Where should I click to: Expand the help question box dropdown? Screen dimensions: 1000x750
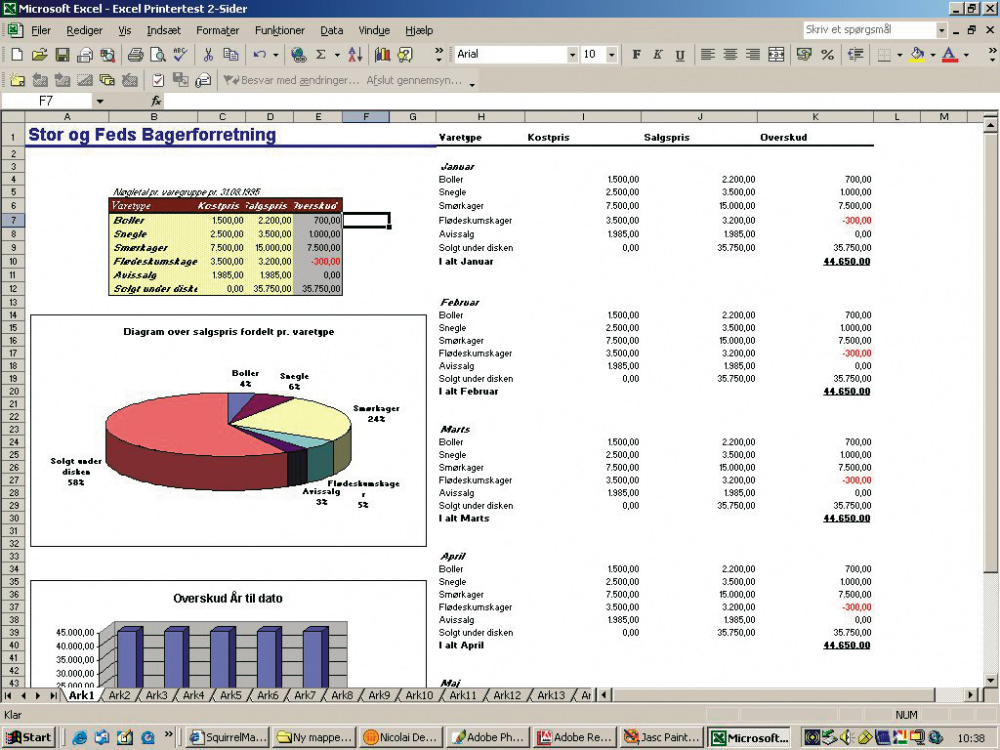tap(941, 30)
